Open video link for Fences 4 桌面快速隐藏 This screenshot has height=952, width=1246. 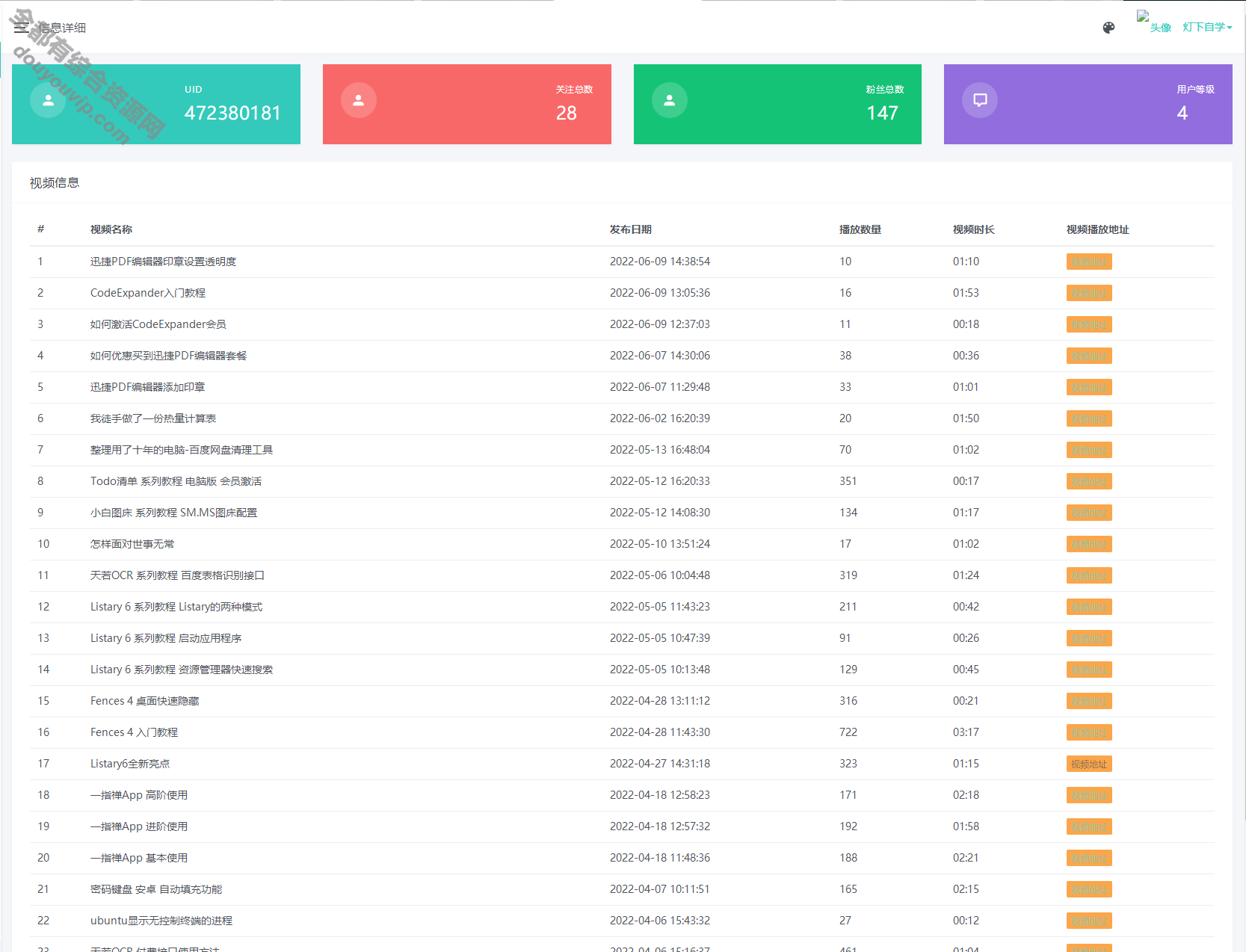(x=1089, y=701)
